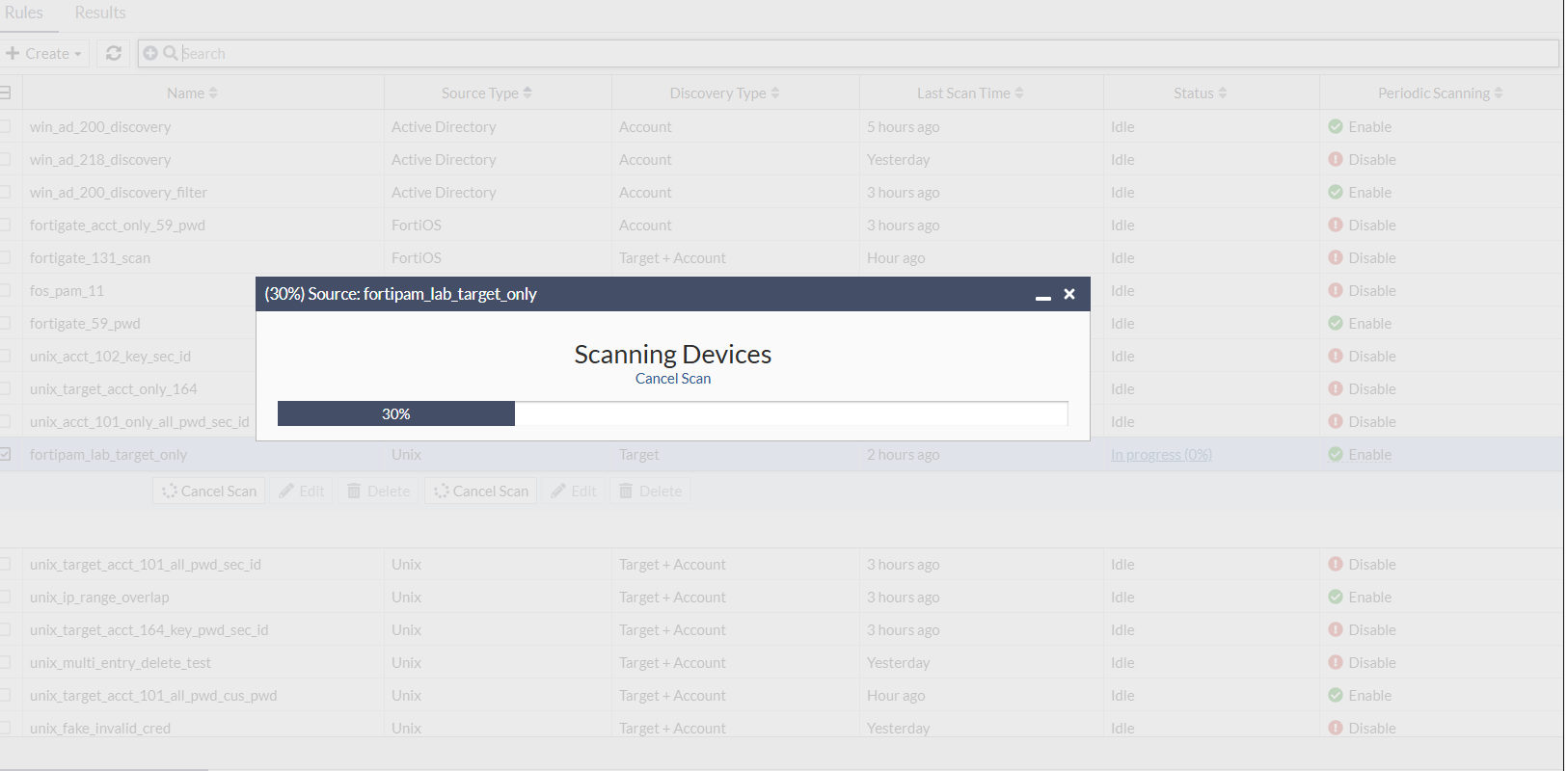Viewport: 1568px width, 771px height.
Task: Switch to the Results tab
Action: pyautogui.click(x=100, y=13)
